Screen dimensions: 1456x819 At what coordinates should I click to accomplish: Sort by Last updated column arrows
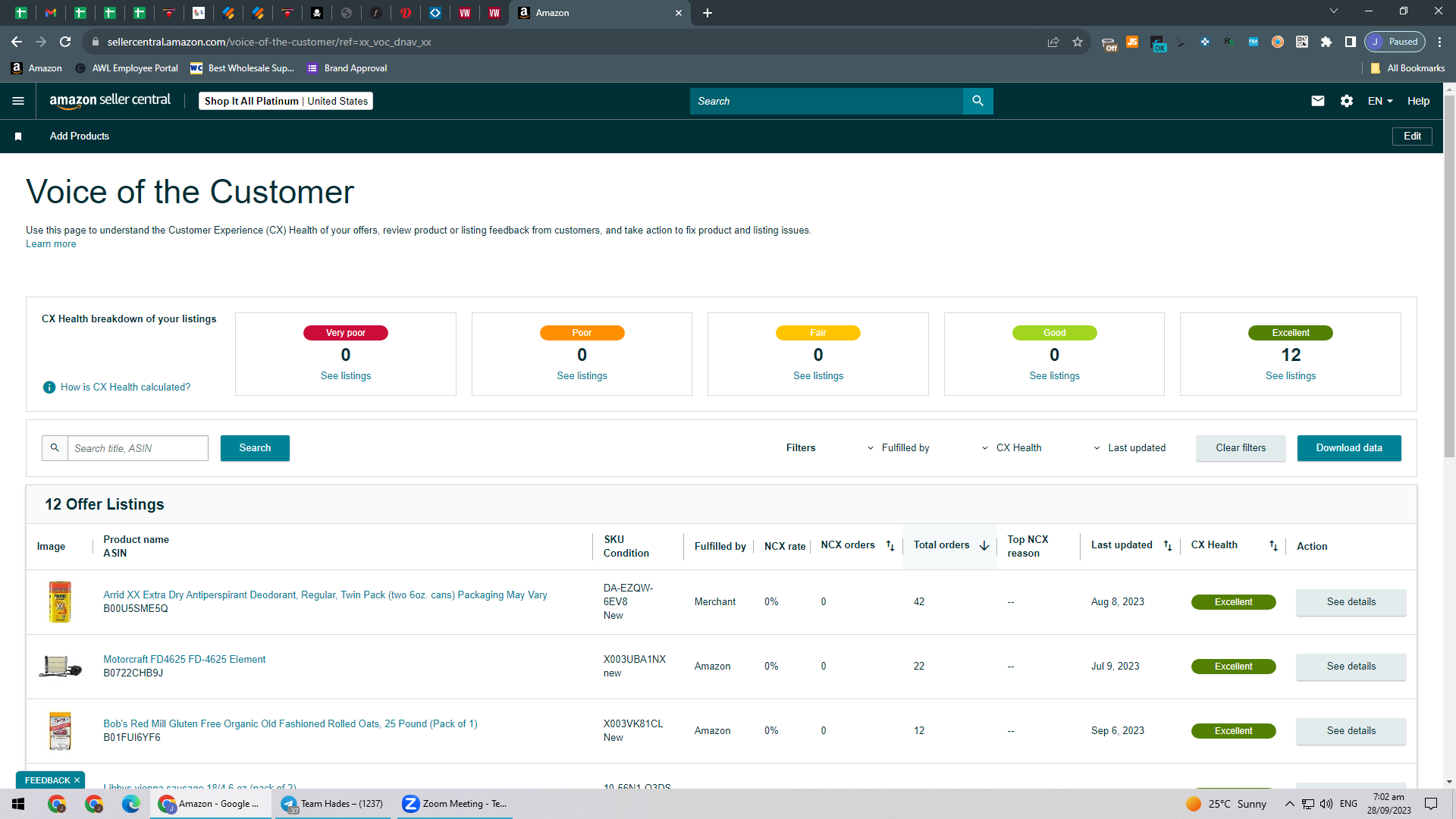[x=1168, y=546]
